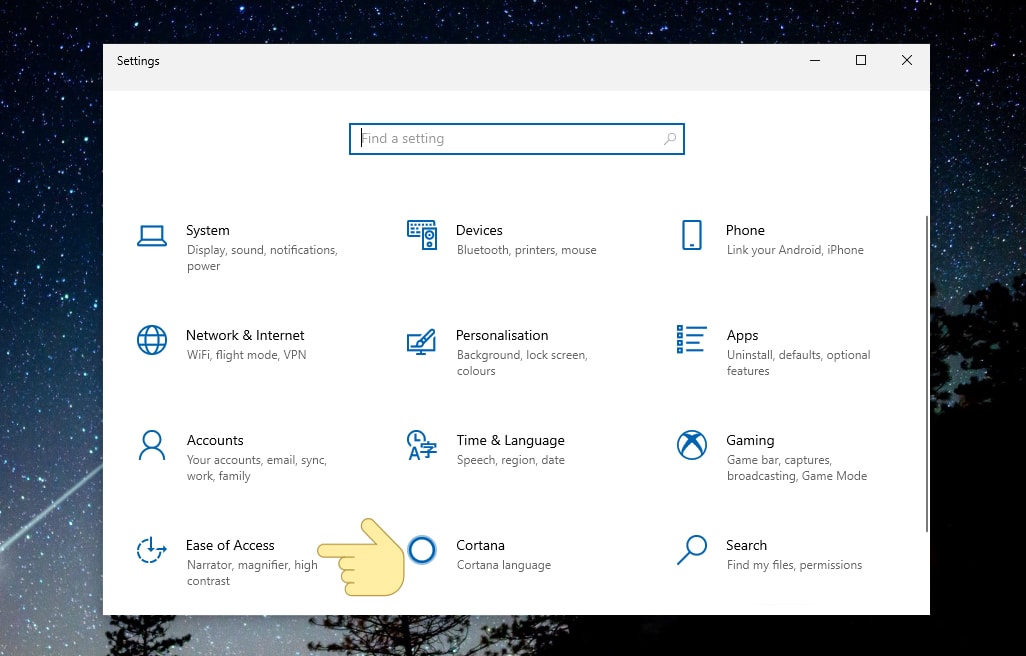Click 'Speech, region, date' description
This screenshot has height=656, width=1026.
(510, 460)
